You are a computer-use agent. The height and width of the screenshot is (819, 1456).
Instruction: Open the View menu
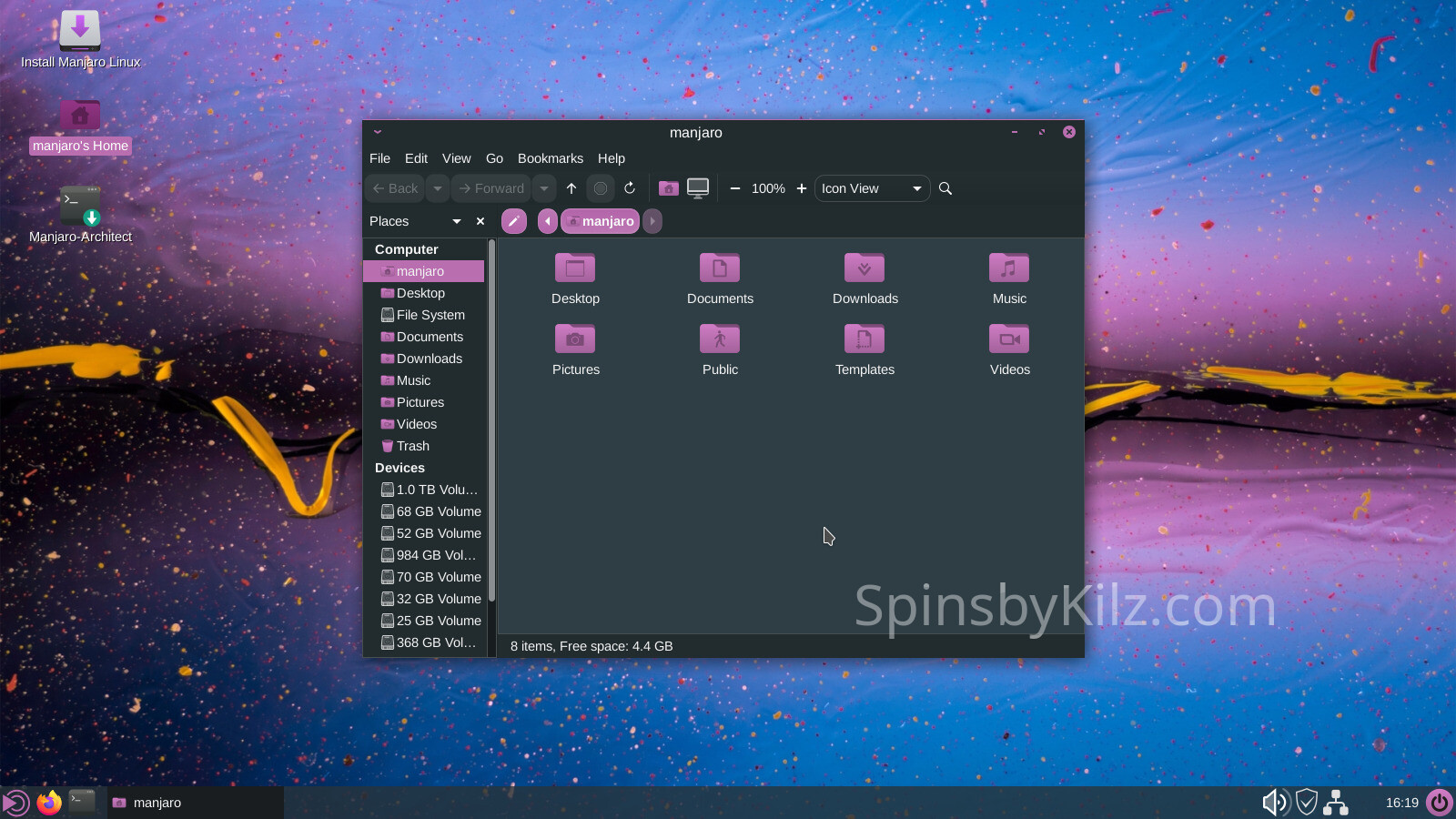point(456,158)
